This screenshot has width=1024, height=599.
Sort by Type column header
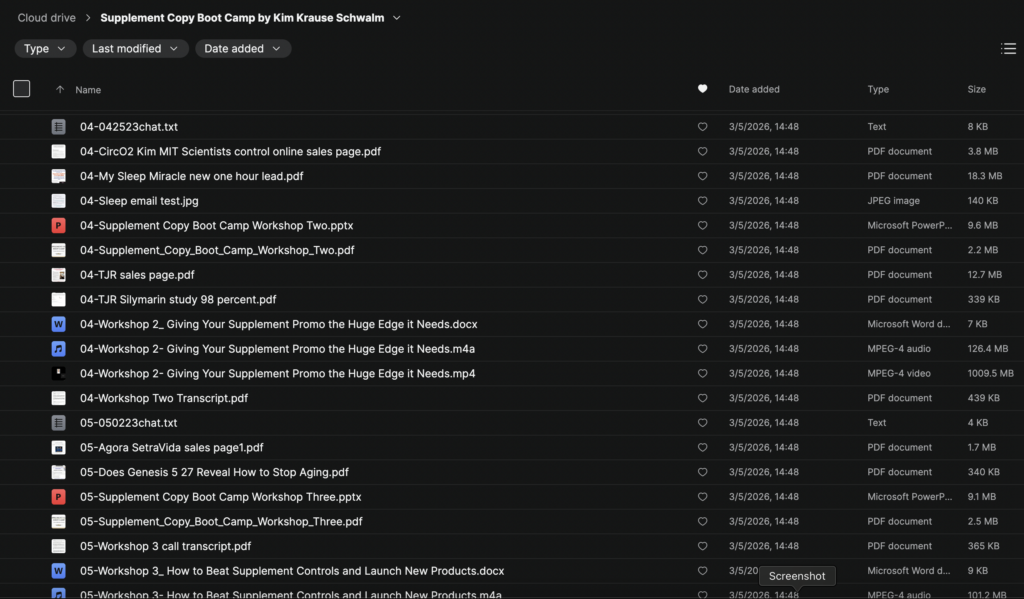(x=878, y=89)
